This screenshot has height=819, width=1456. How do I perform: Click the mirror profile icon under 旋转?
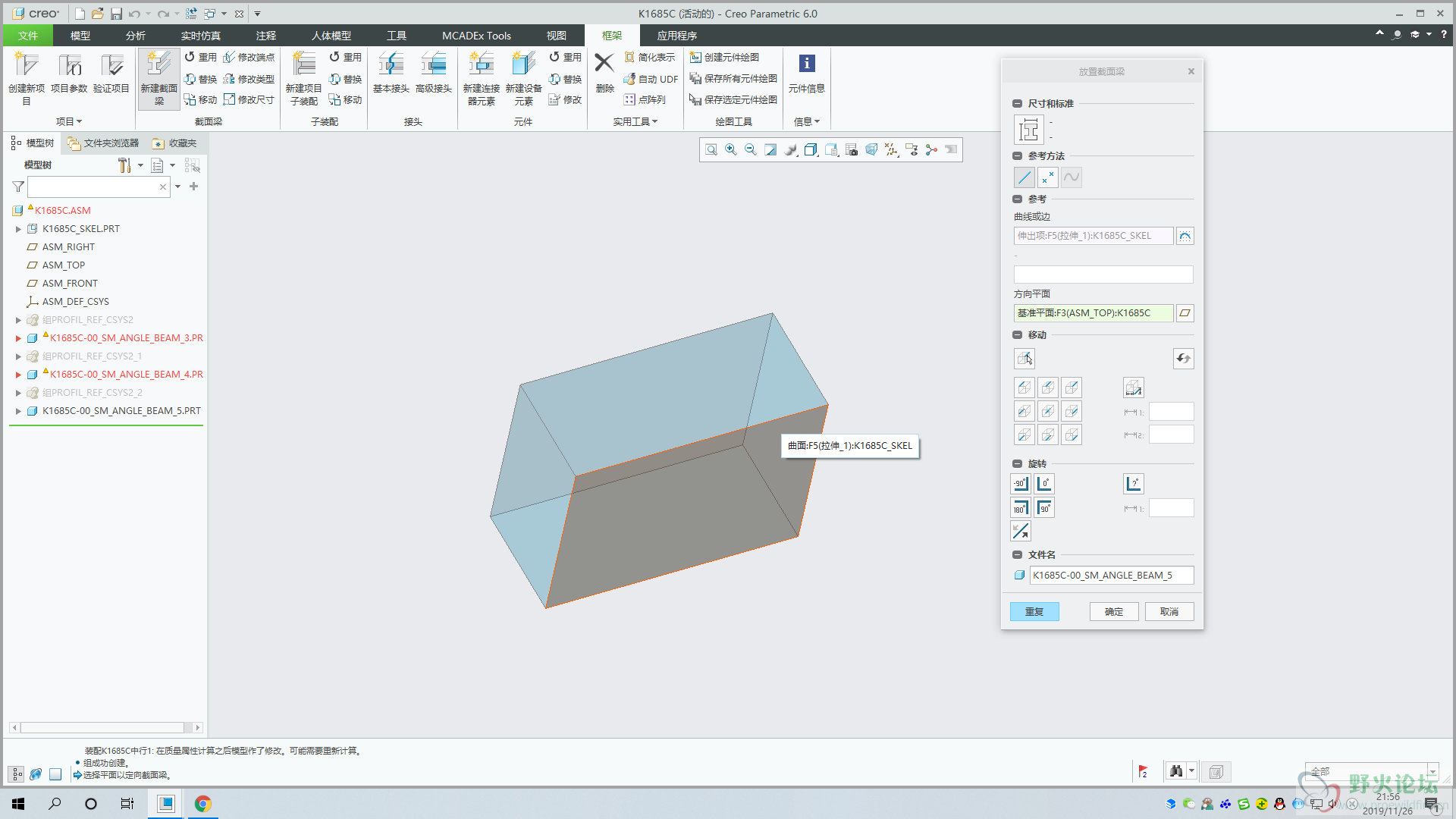[1021, 532]
